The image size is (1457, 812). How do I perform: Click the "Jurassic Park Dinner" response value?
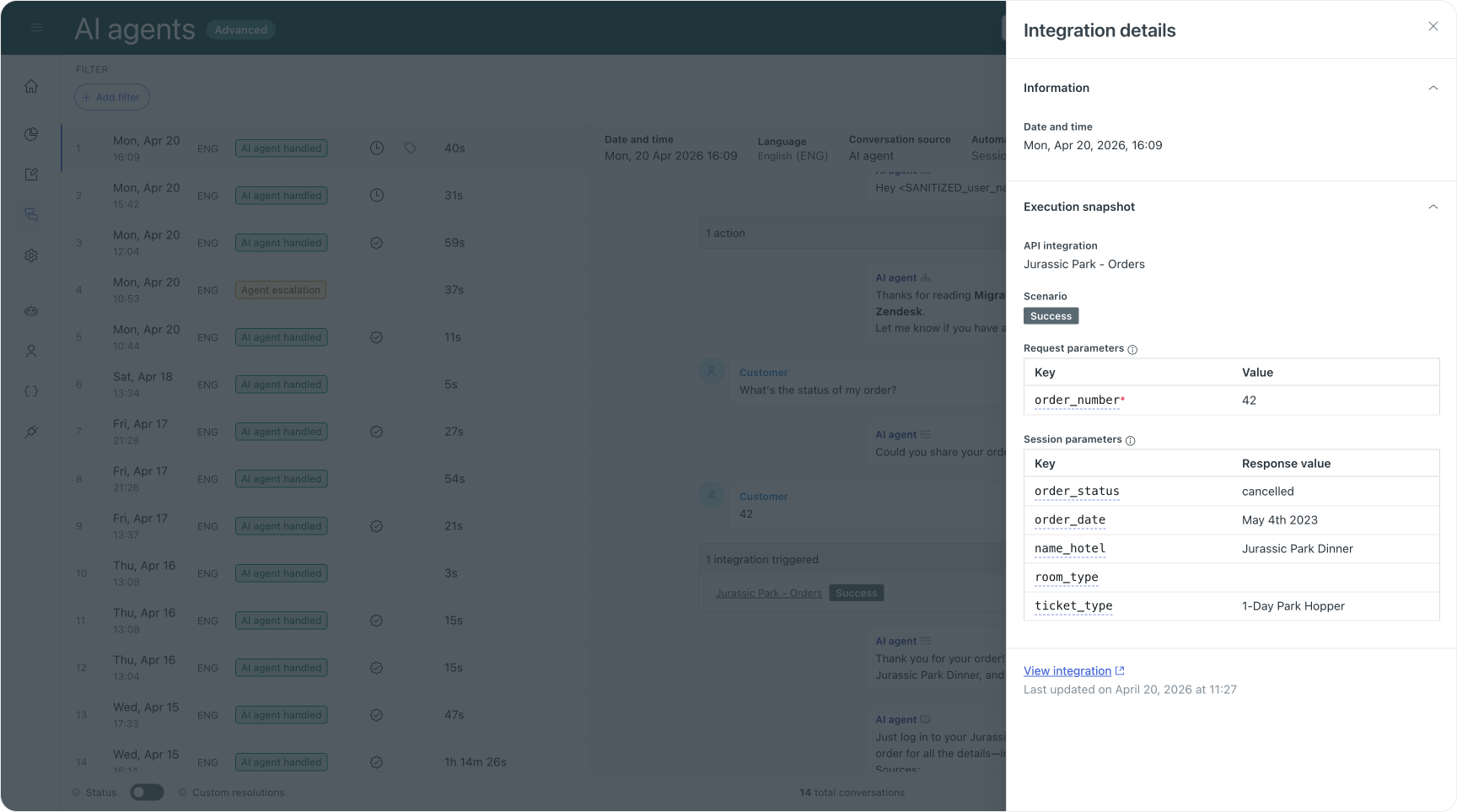coord(1298,549)
